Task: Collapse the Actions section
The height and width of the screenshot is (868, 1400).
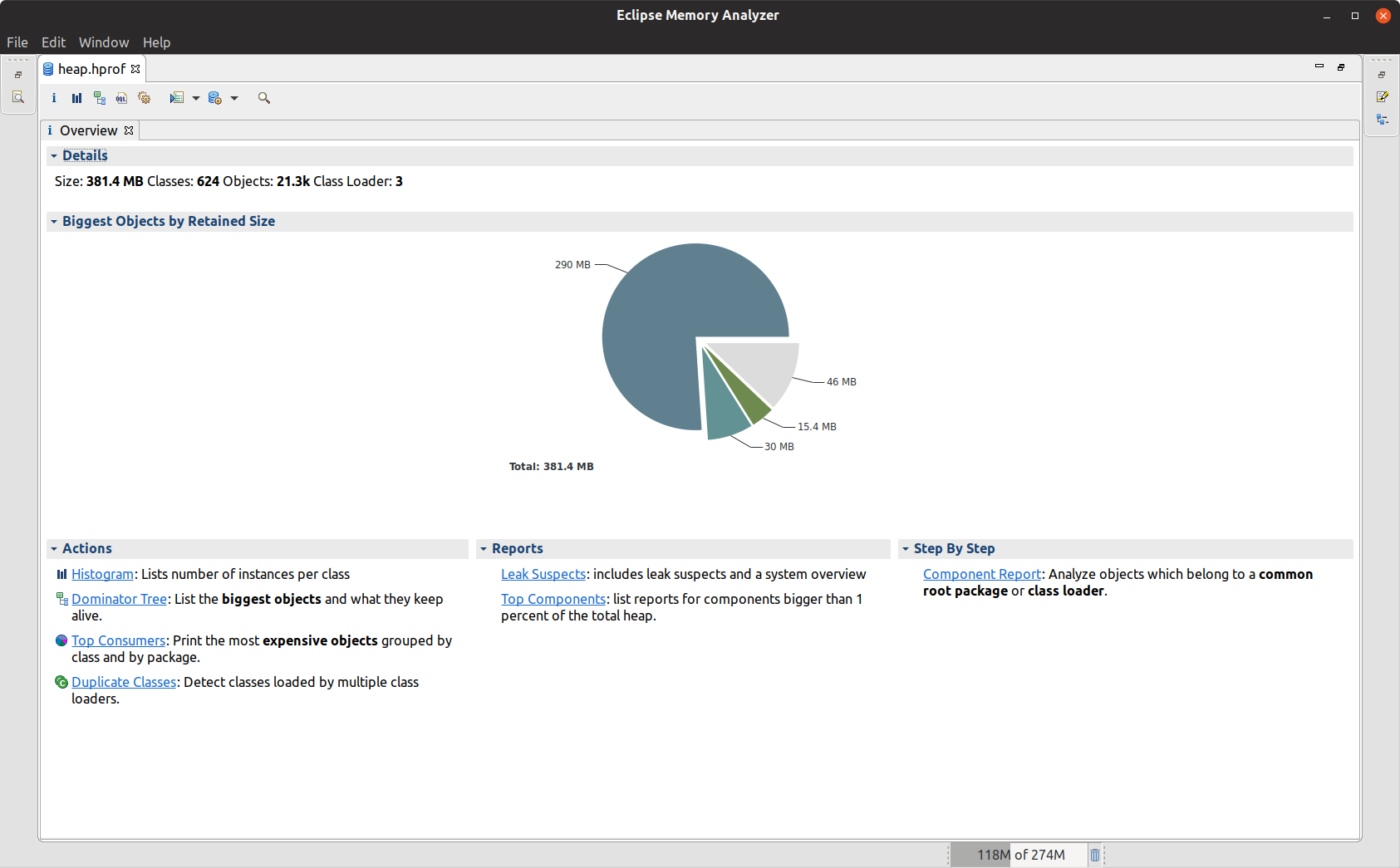Action: pyautogui.click(x=54, y=549)
